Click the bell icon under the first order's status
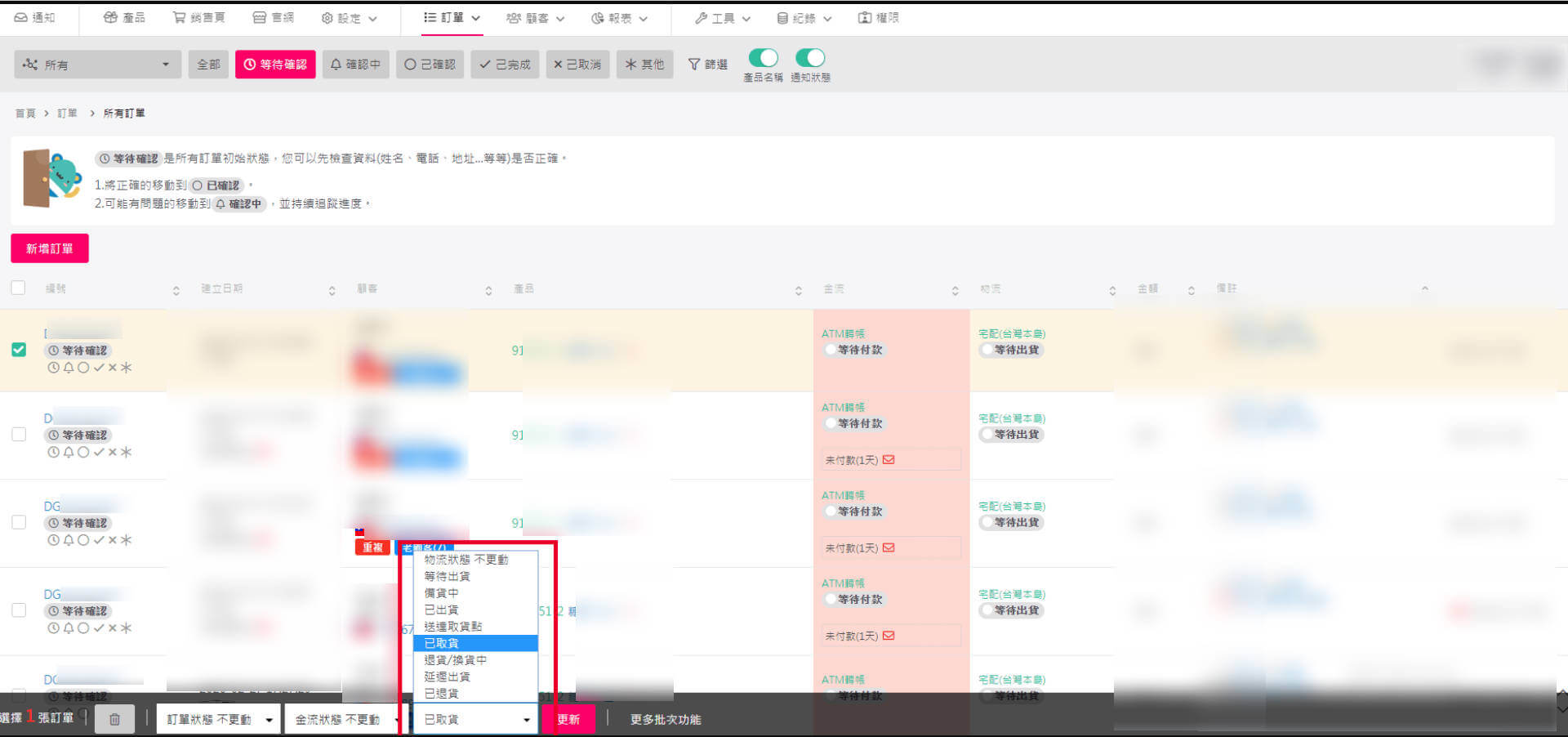 pyautogui.click(x=69, y=368)
